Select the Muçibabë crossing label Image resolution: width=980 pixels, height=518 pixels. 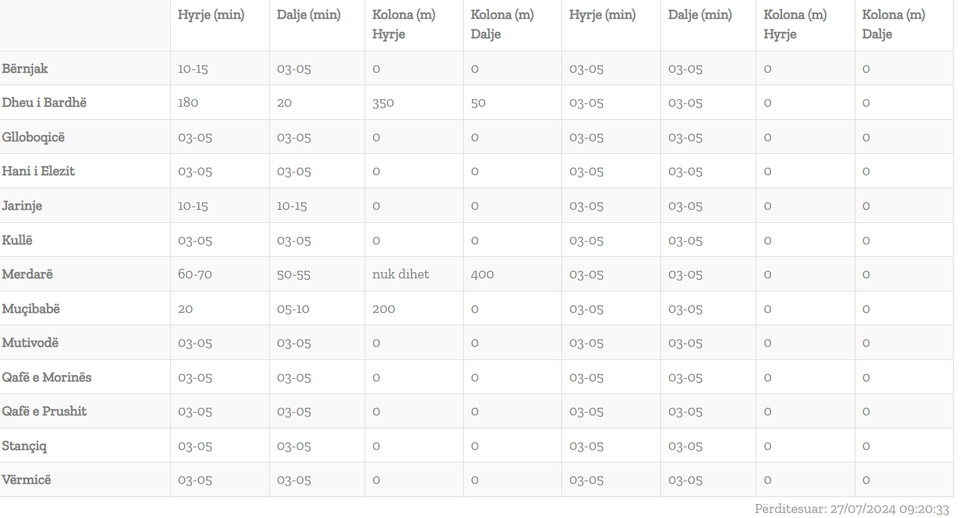(x=31, y=309)
